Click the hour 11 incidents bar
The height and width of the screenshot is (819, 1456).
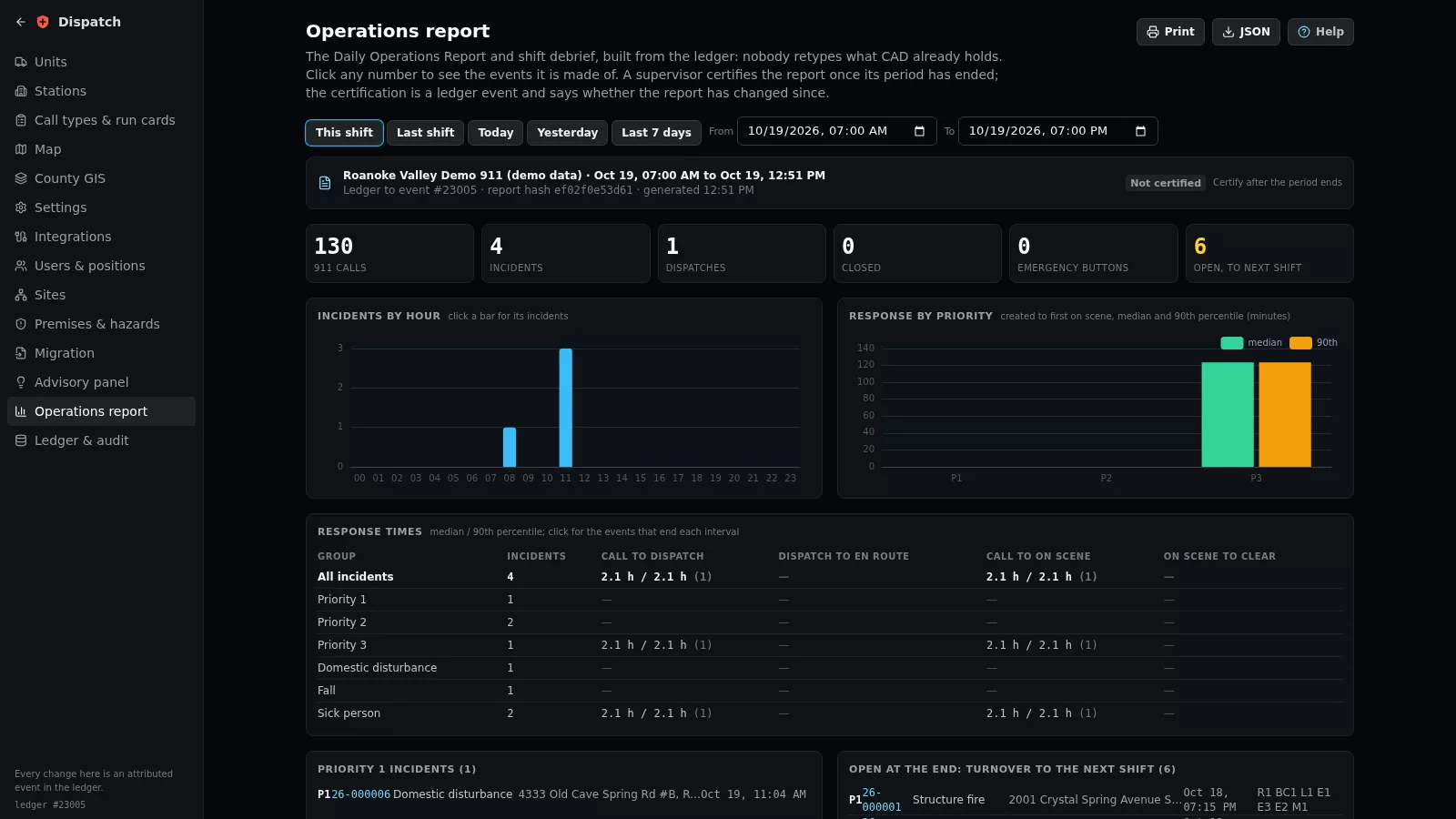[x=566, y=408]
